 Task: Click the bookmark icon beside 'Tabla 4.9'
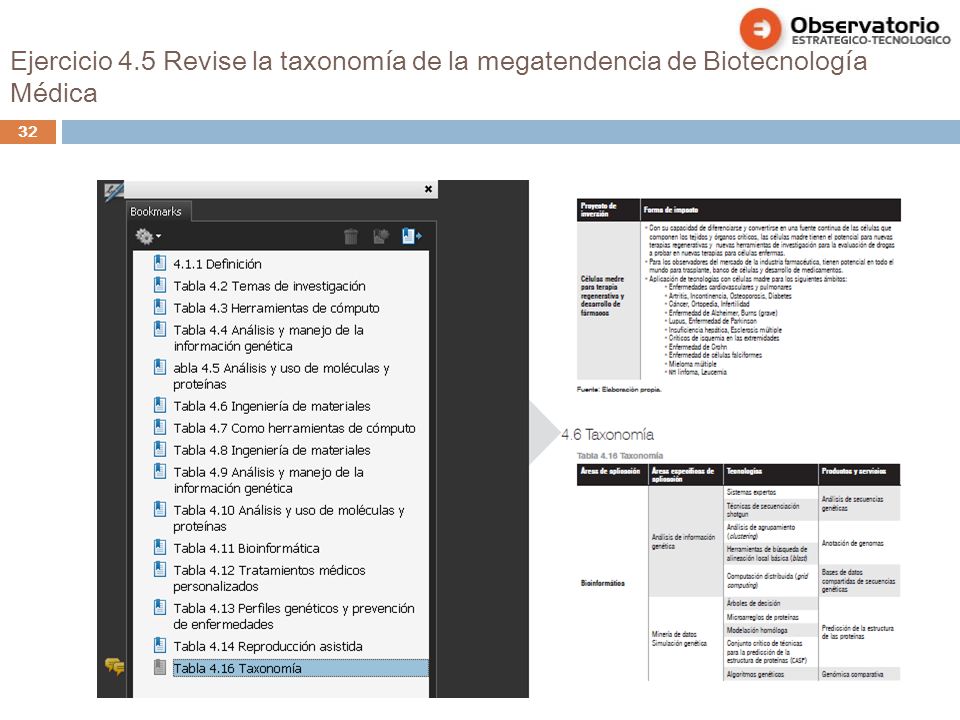(x=160, y=471)
